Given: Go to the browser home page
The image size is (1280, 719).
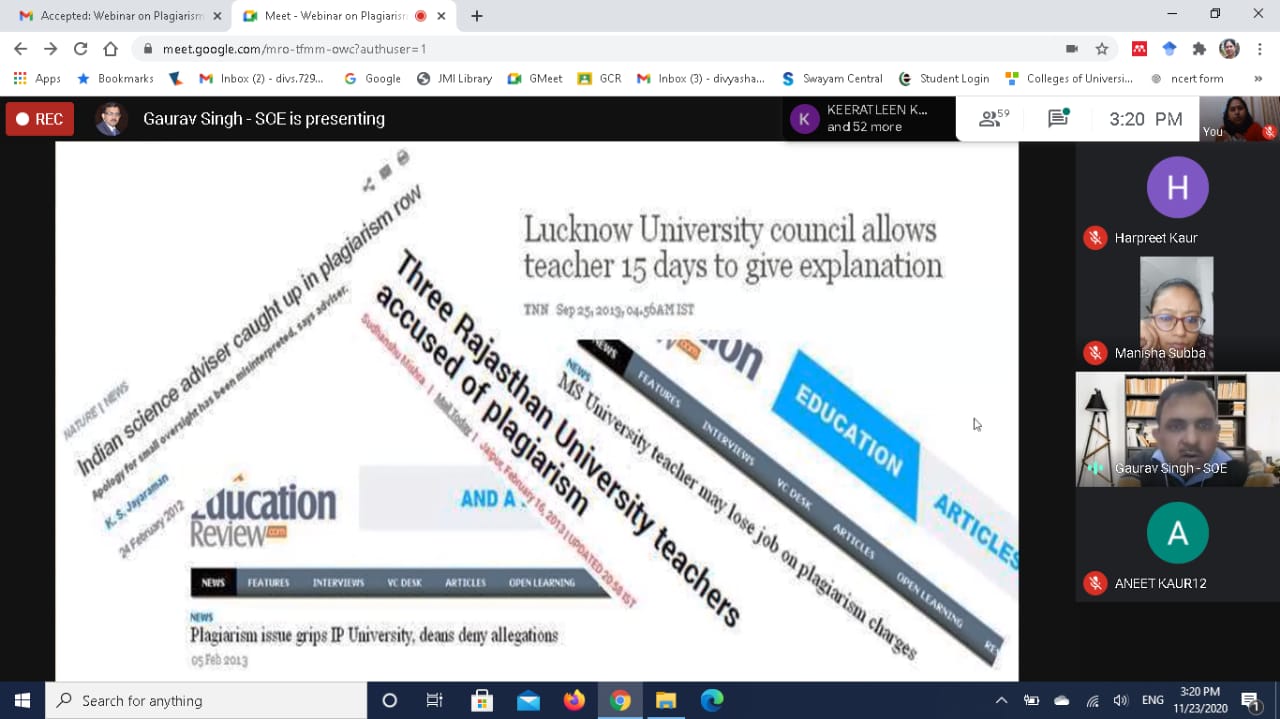Looking at the screenshot, I should pyautogui.click(x=110, y=49).
